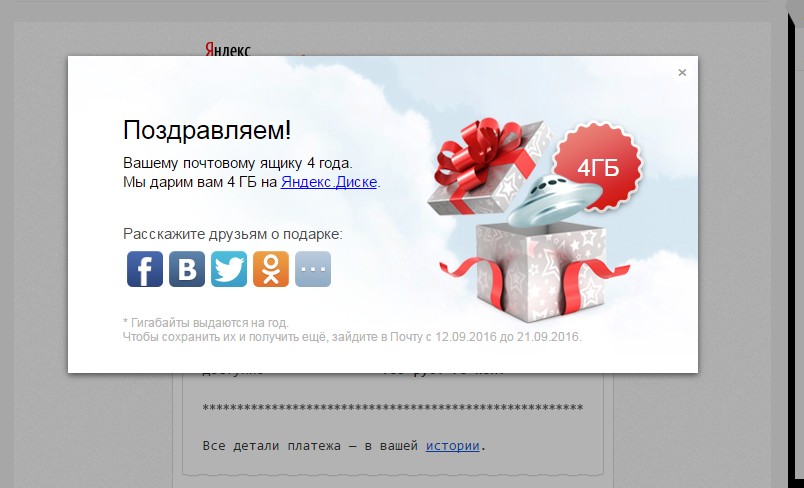804x488 pixels.
Task: Click the Вашему почтовому ящику 4 года line
Action: pos(238,164)
